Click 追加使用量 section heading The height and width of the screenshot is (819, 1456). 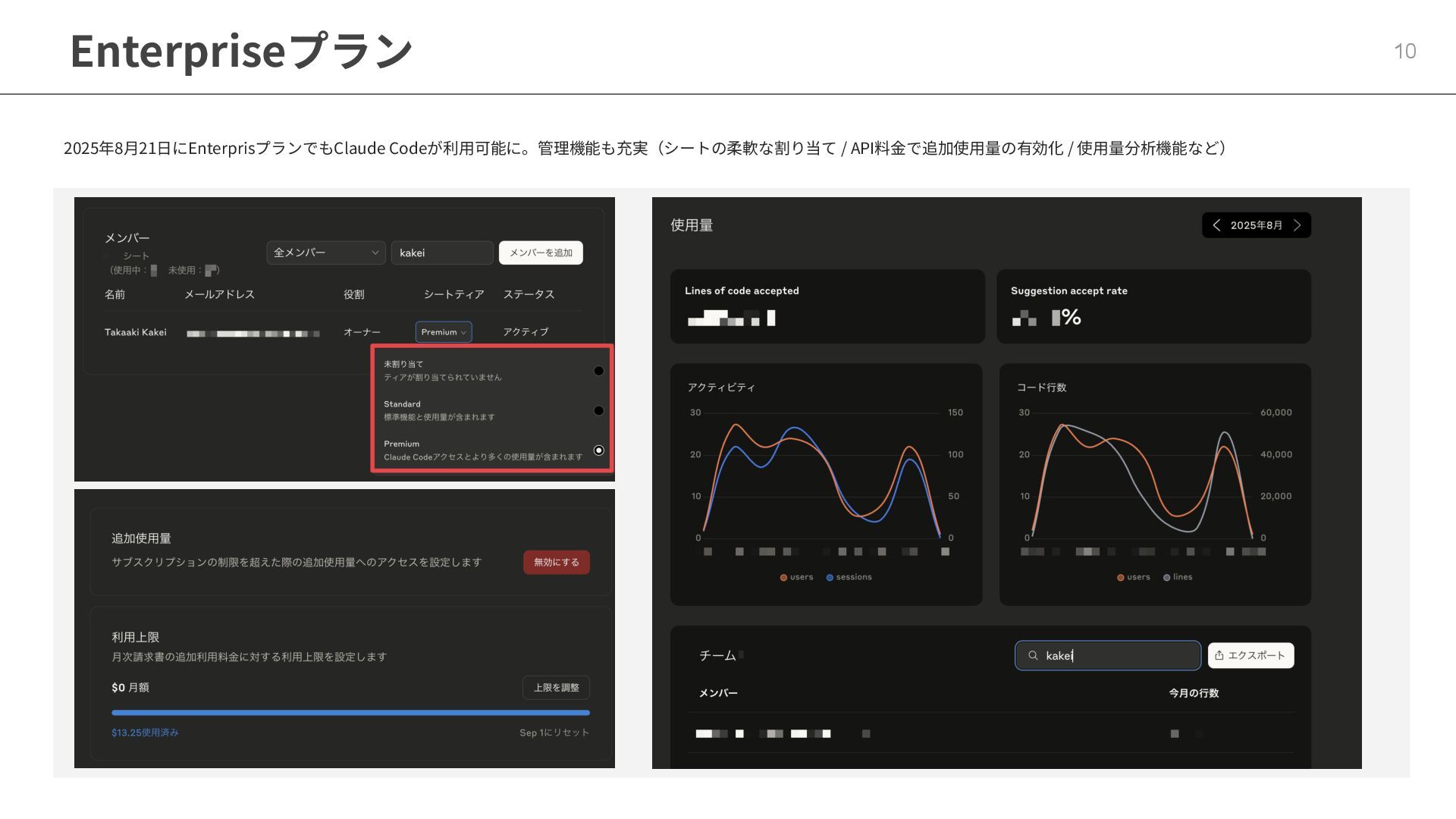tap(141, 538)
